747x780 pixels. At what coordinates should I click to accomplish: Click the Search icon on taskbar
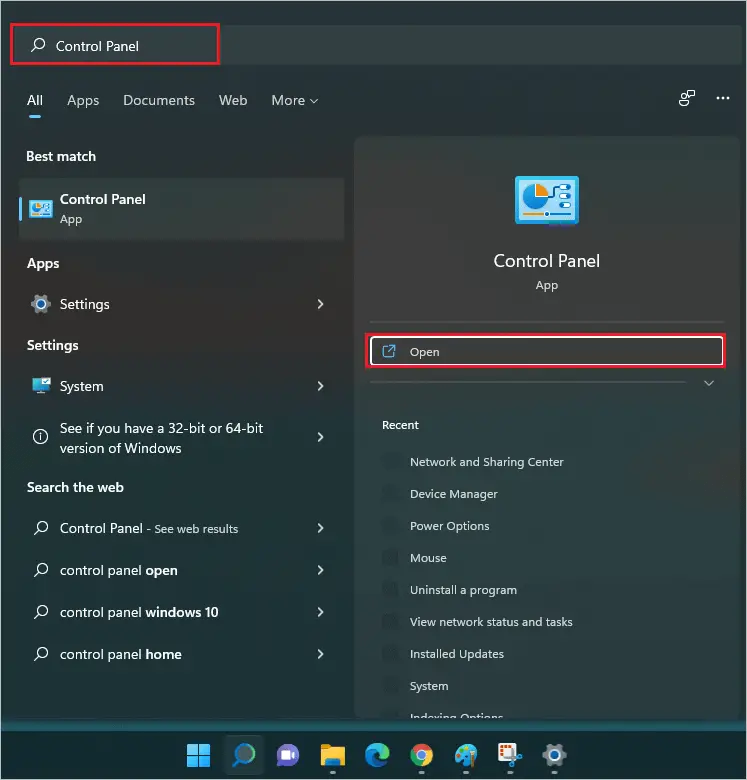[x=243, y=755]
